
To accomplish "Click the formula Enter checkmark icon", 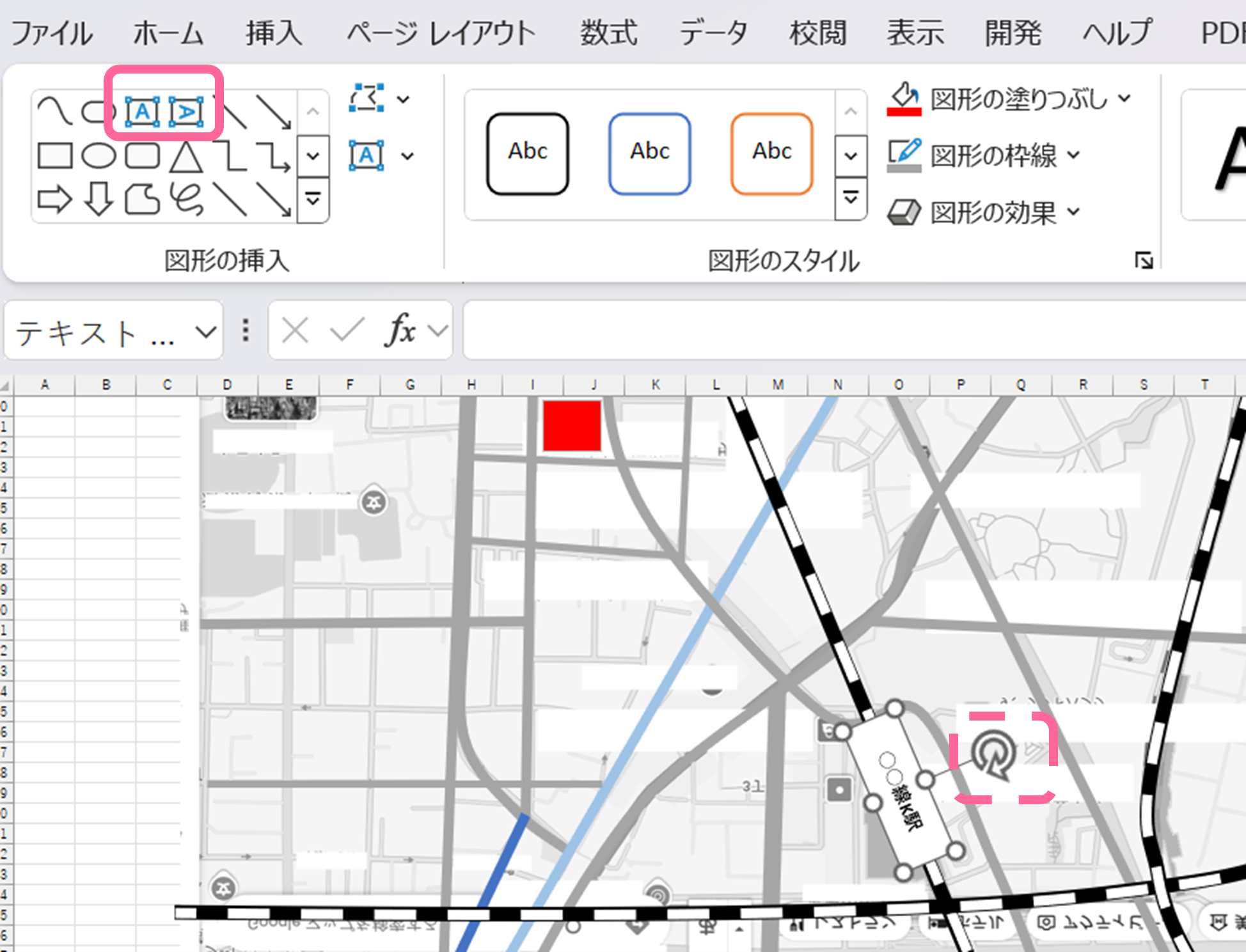I will pos(345,330).
